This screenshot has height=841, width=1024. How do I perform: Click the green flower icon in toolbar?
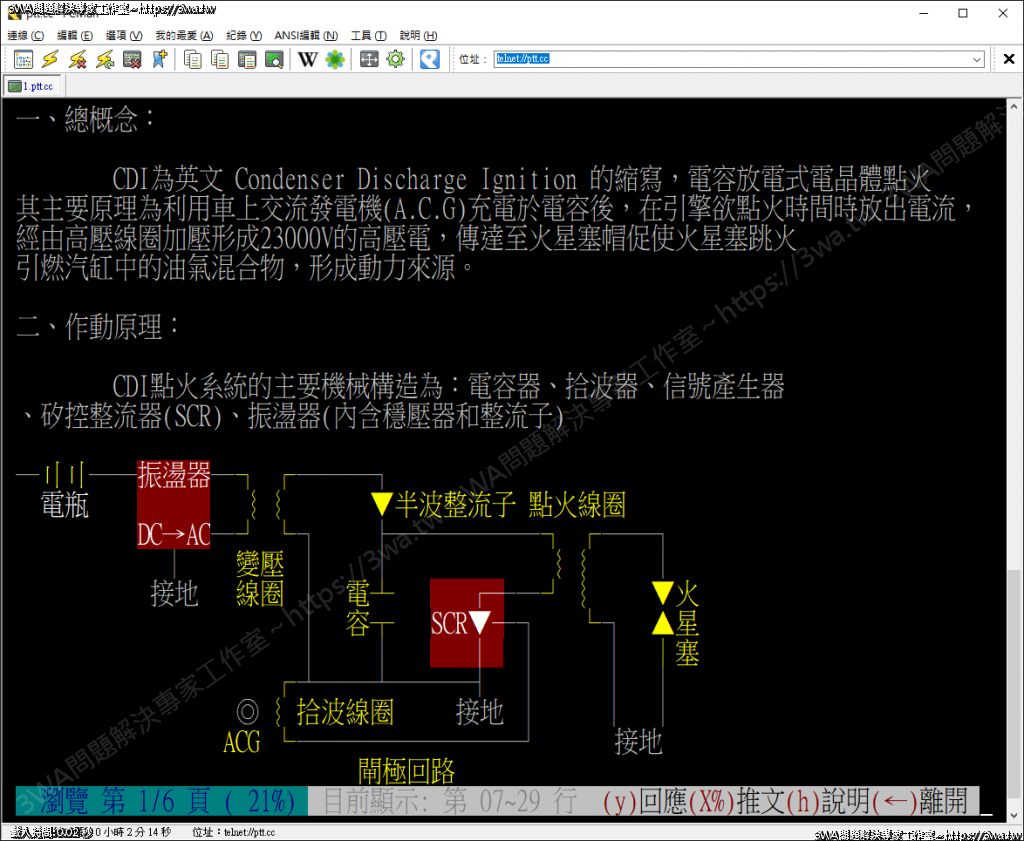(x=335, y=60)
